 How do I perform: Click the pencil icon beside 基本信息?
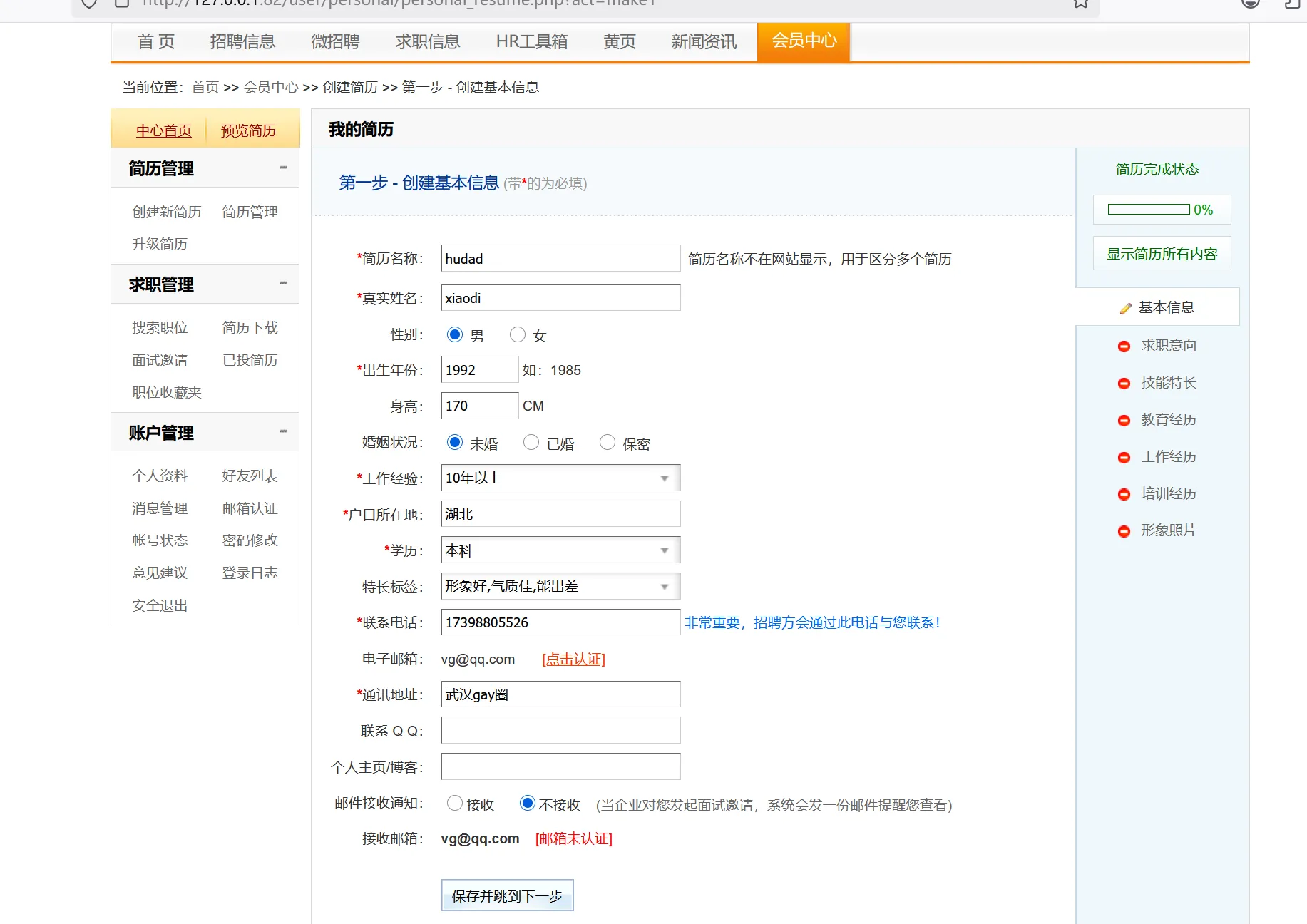(x=1125, y=308)
